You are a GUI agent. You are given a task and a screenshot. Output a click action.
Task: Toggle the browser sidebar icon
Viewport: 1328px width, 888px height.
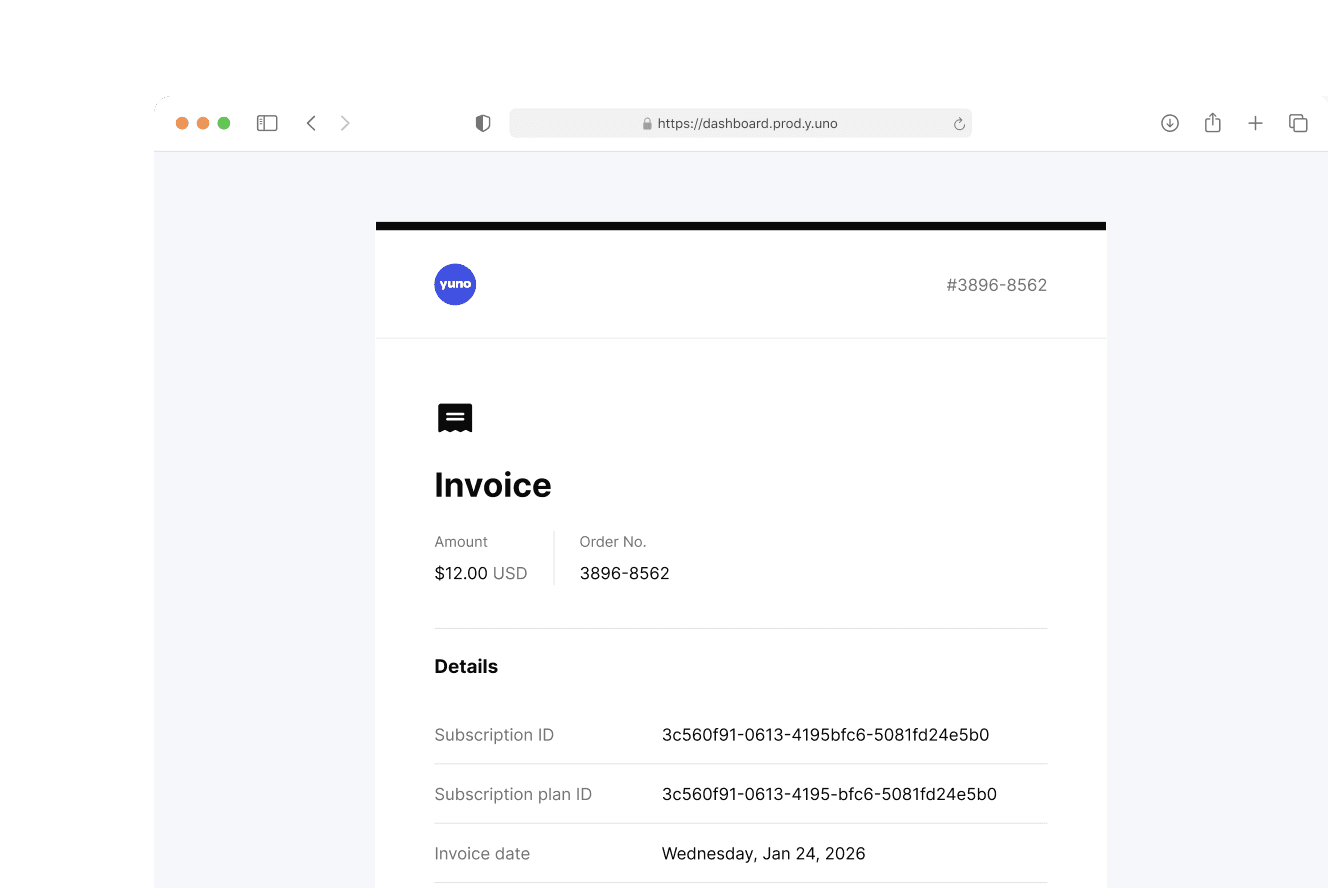coord(267,123)
